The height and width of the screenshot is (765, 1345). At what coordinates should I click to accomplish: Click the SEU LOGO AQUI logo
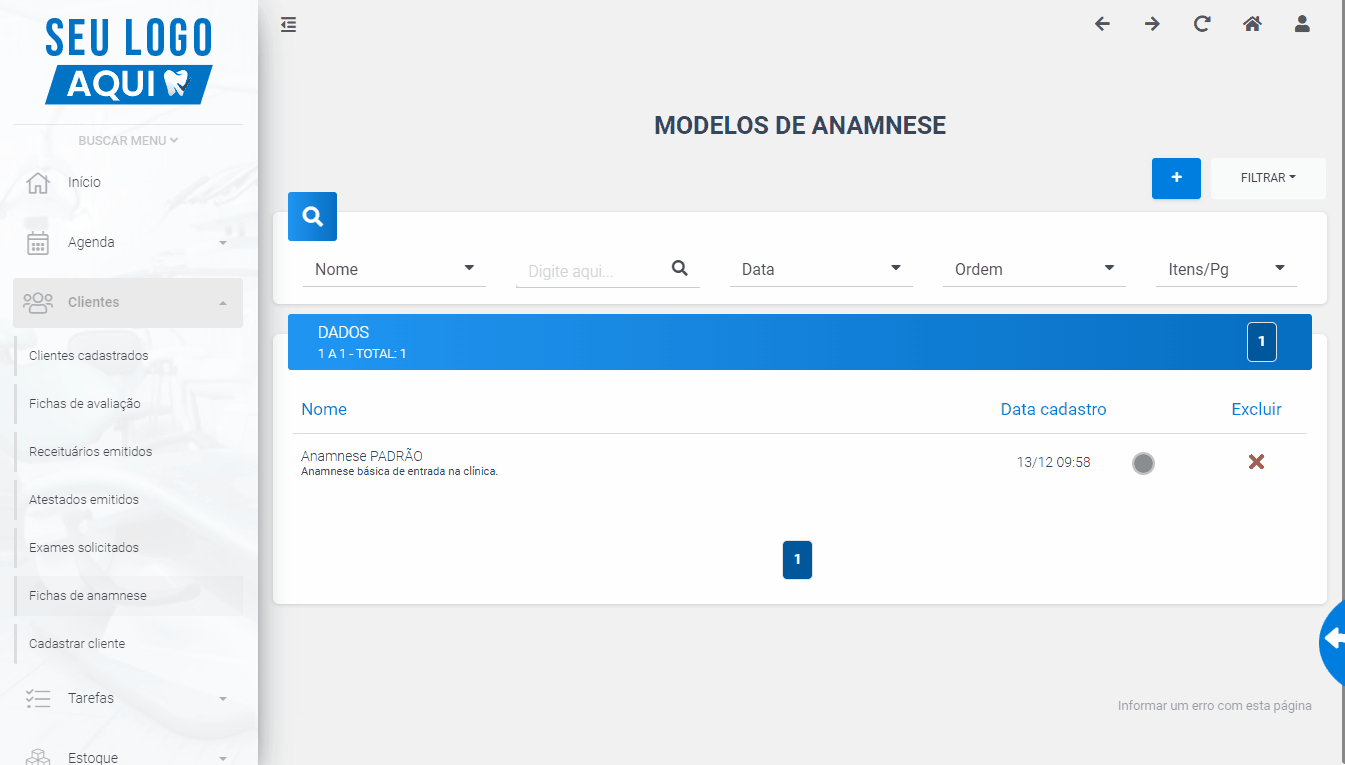[x=129, y=60]
